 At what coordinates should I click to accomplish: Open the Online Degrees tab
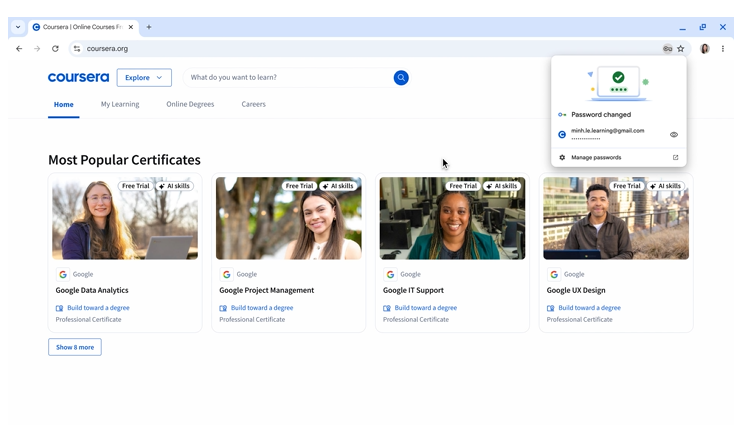click(190, 104)
